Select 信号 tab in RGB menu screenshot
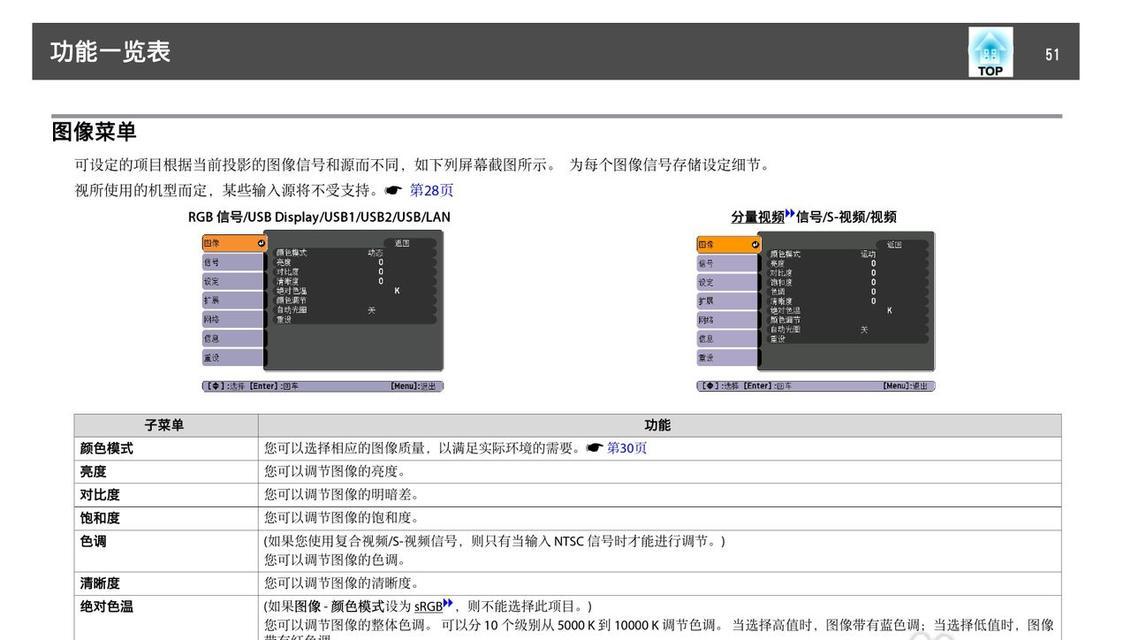 point(232,263)
